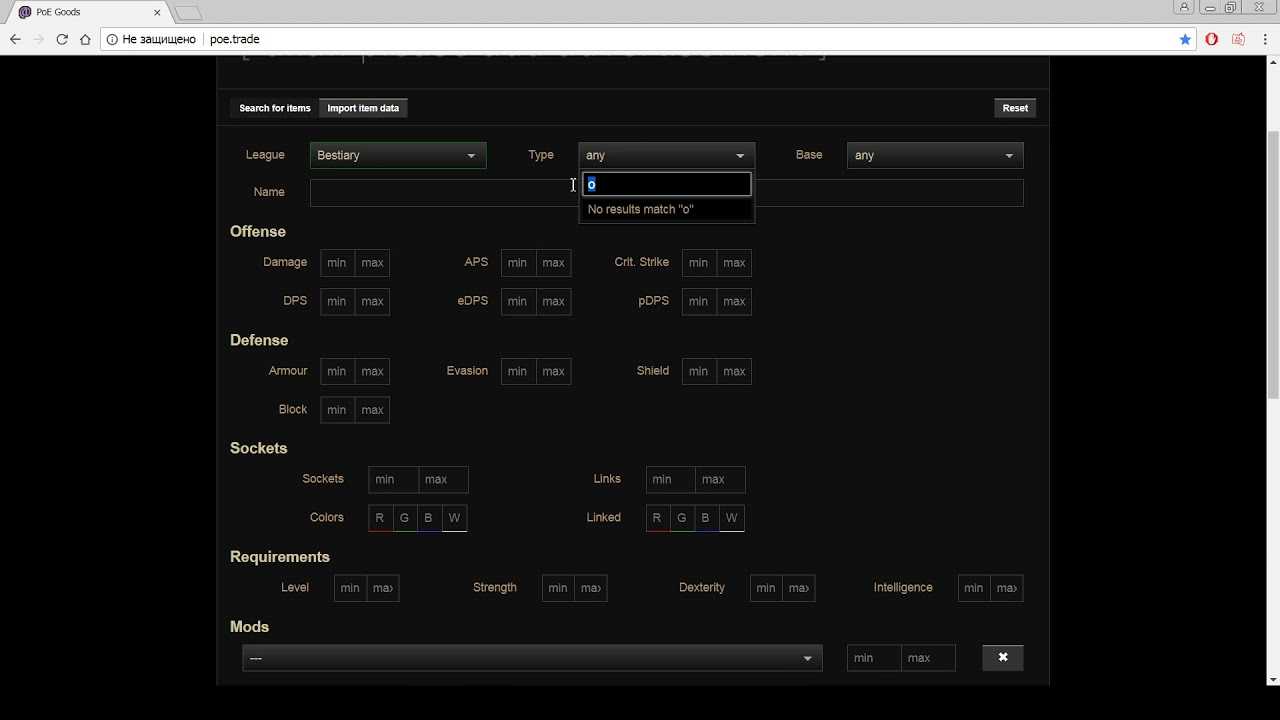Screen dimensions: 1280x720
Task: Toggle the blue B linked color
Action: tap(705, 518)
